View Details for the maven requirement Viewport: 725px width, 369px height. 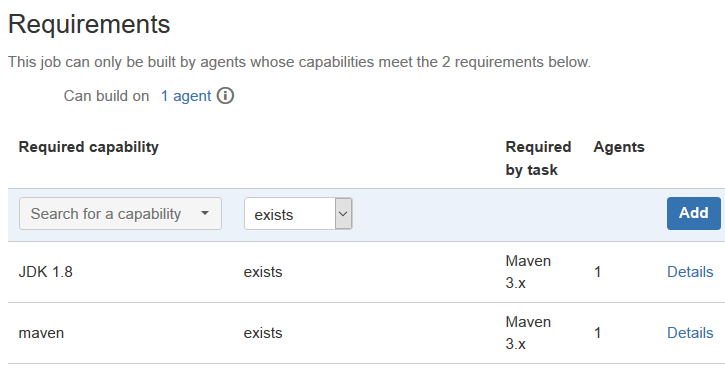(690, 333)
